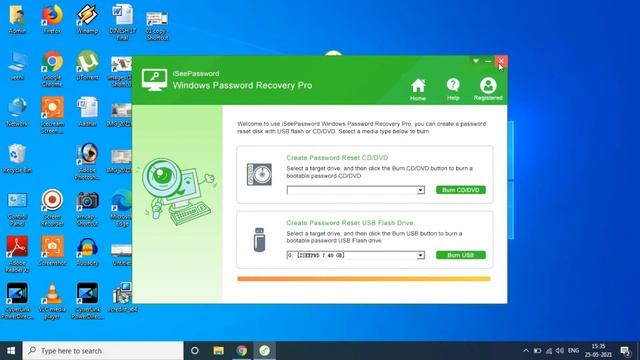Viewport: 640px width, 360px height.
Task: Open the Windows Start menu
Action: pos(11,351)
